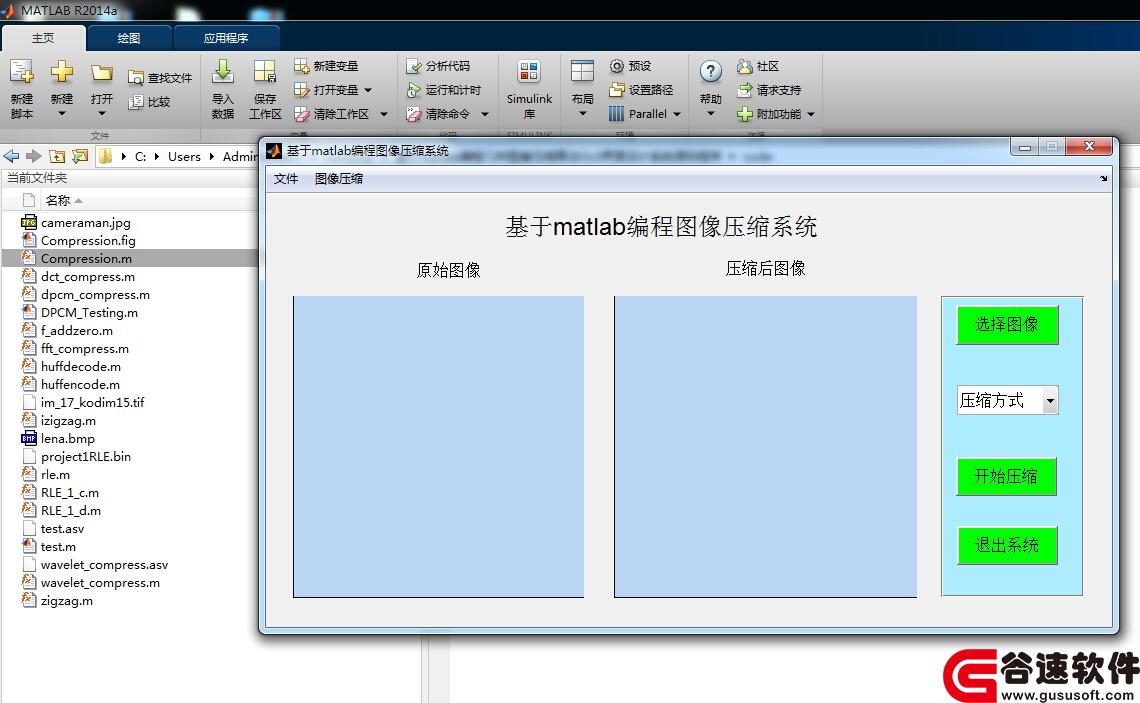
Task: Click the Open (打开) folder icon
Action: coord(102,73)
